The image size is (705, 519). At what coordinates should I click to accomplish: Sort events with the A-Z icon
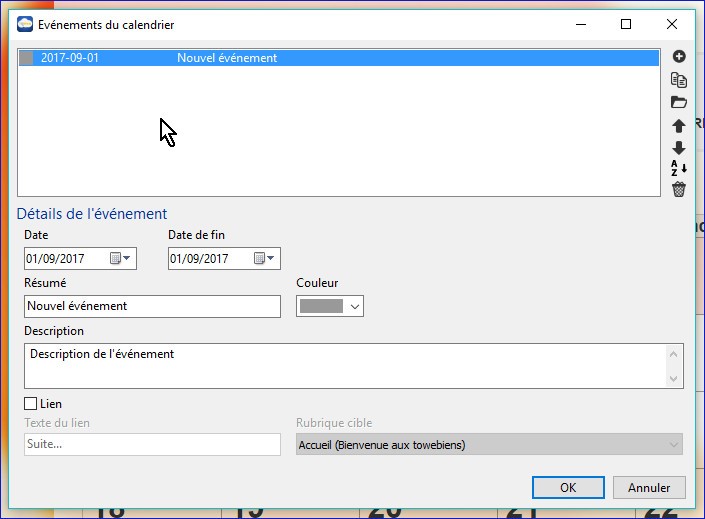point(679,168)
